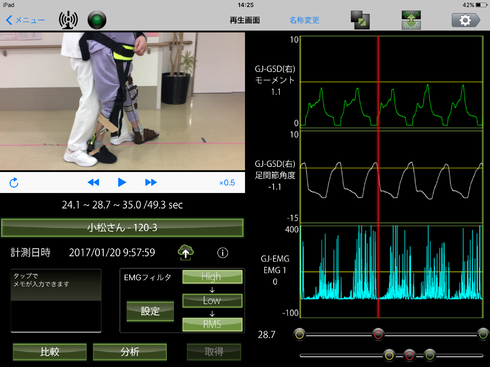Toggle the RMS EMG filter
Screen dimensions: 490x367
(212, 324)
